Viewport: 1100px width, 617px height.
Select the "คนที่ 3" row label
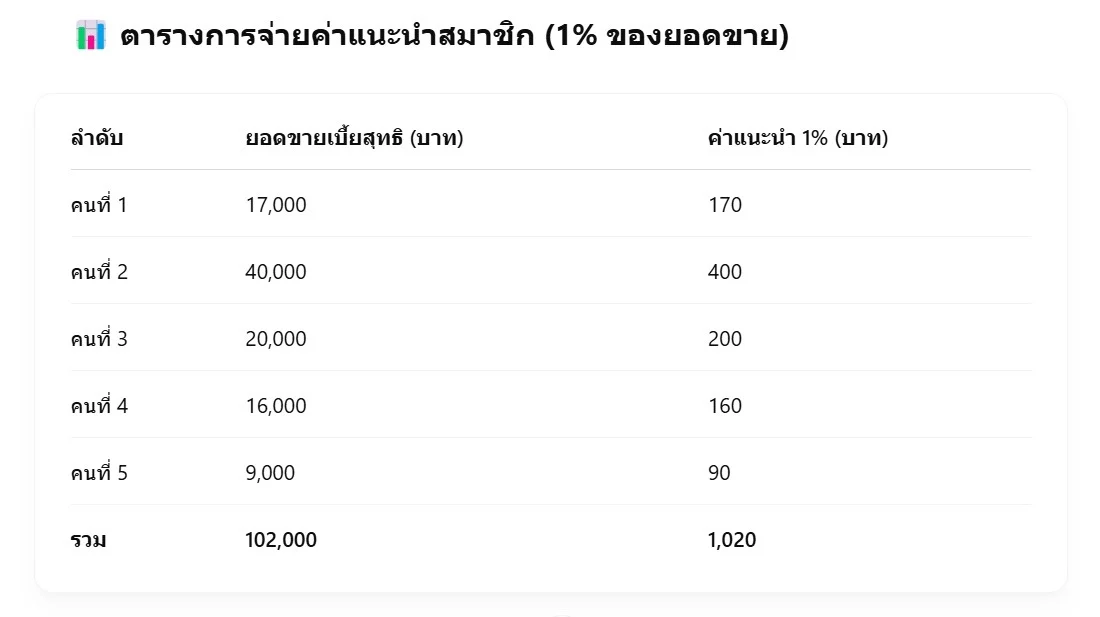tap(99, 339)
